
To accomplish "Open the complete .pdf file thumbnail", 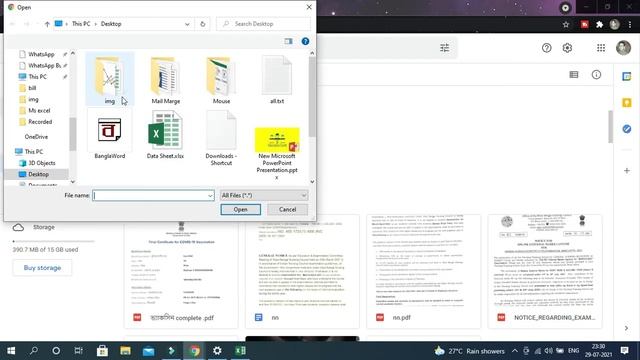I will [181, 271].
